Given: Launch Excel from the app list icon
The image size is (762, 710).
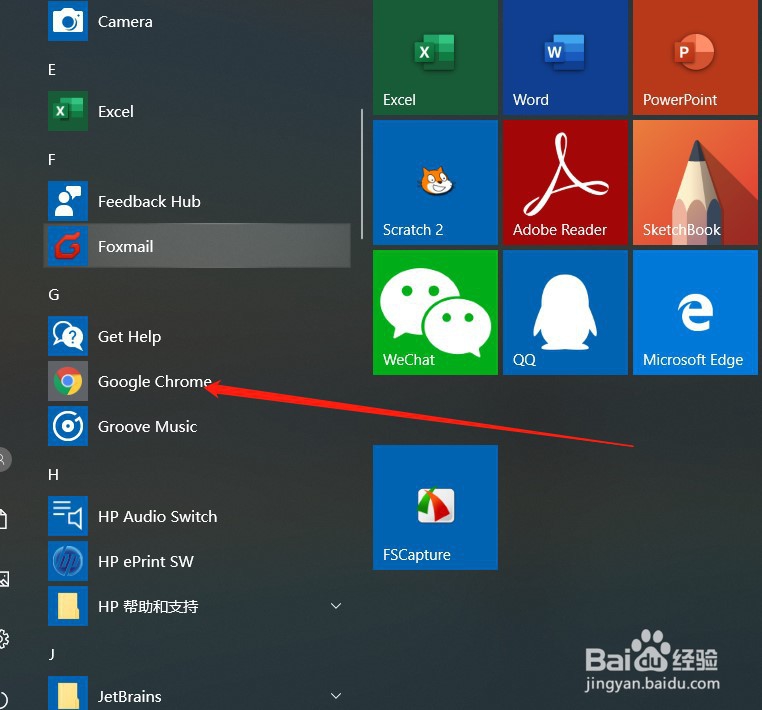Looking at the screenshot, I should click(68, 111).
